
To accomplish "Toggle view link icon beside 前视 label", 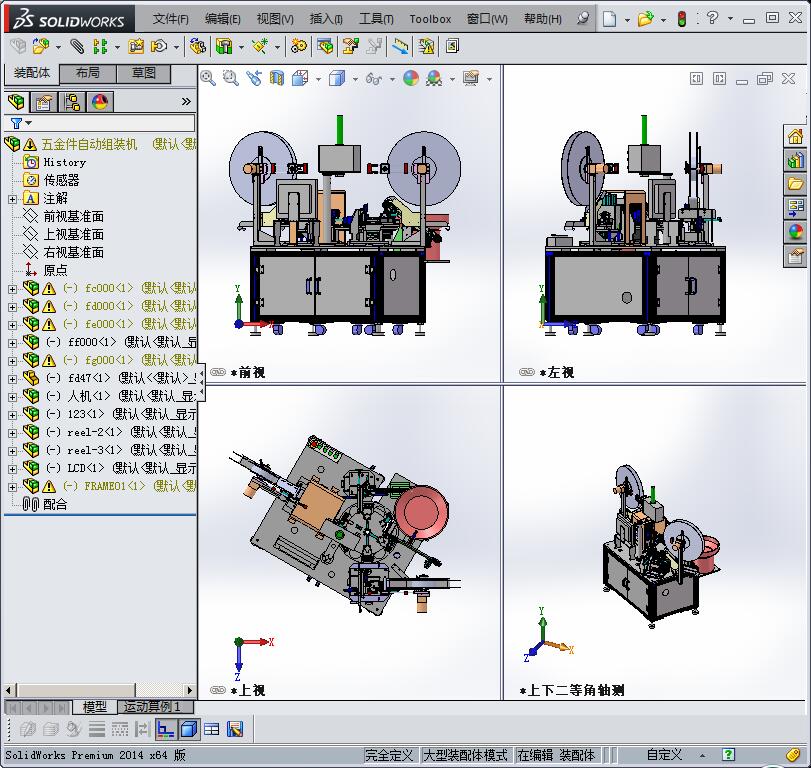I will click(218, 372).
